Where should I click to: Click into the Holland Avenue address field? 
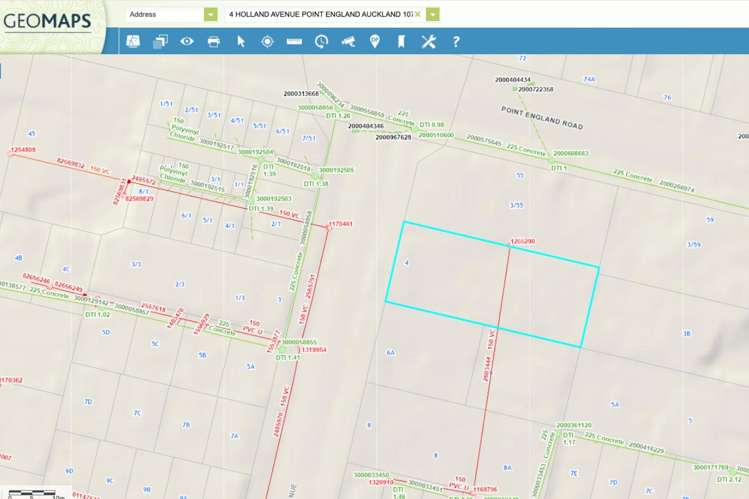[318, 15]
